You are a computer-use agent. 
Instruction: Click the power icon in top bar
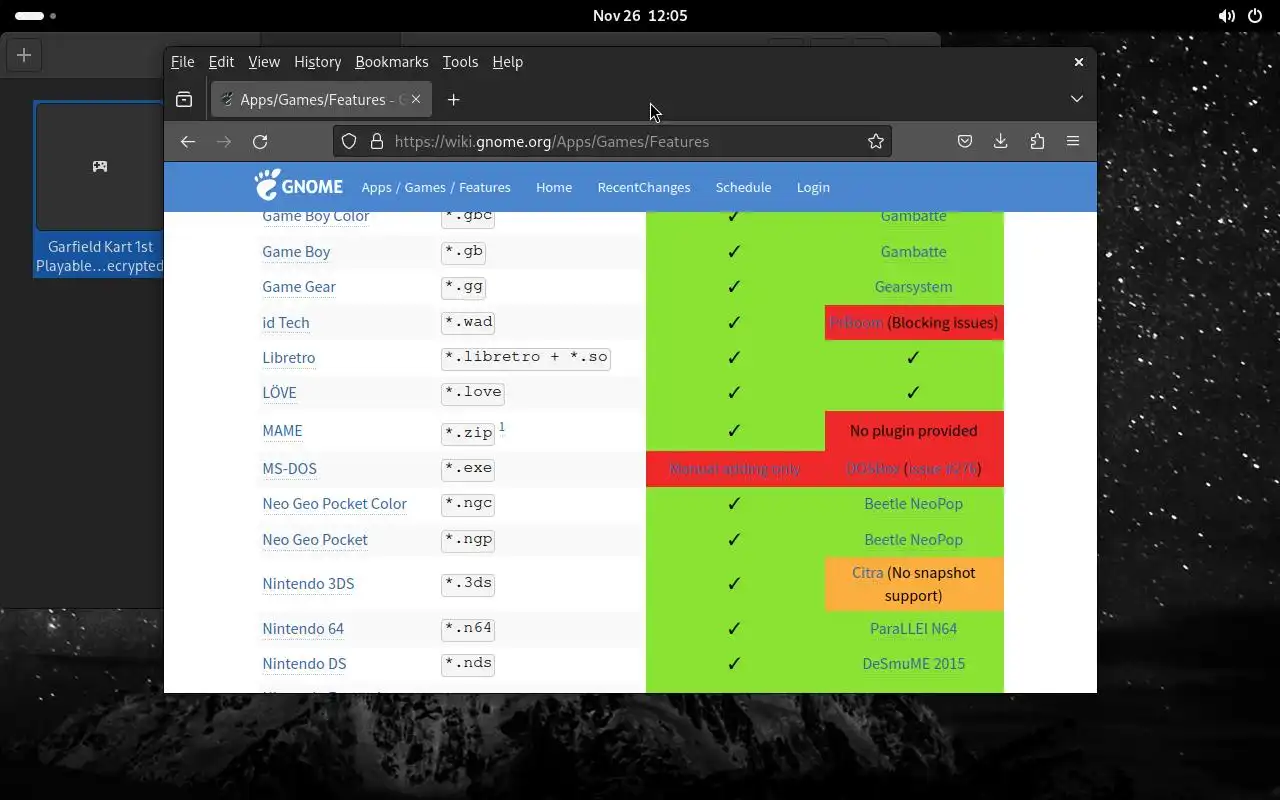coord(1254,16)
